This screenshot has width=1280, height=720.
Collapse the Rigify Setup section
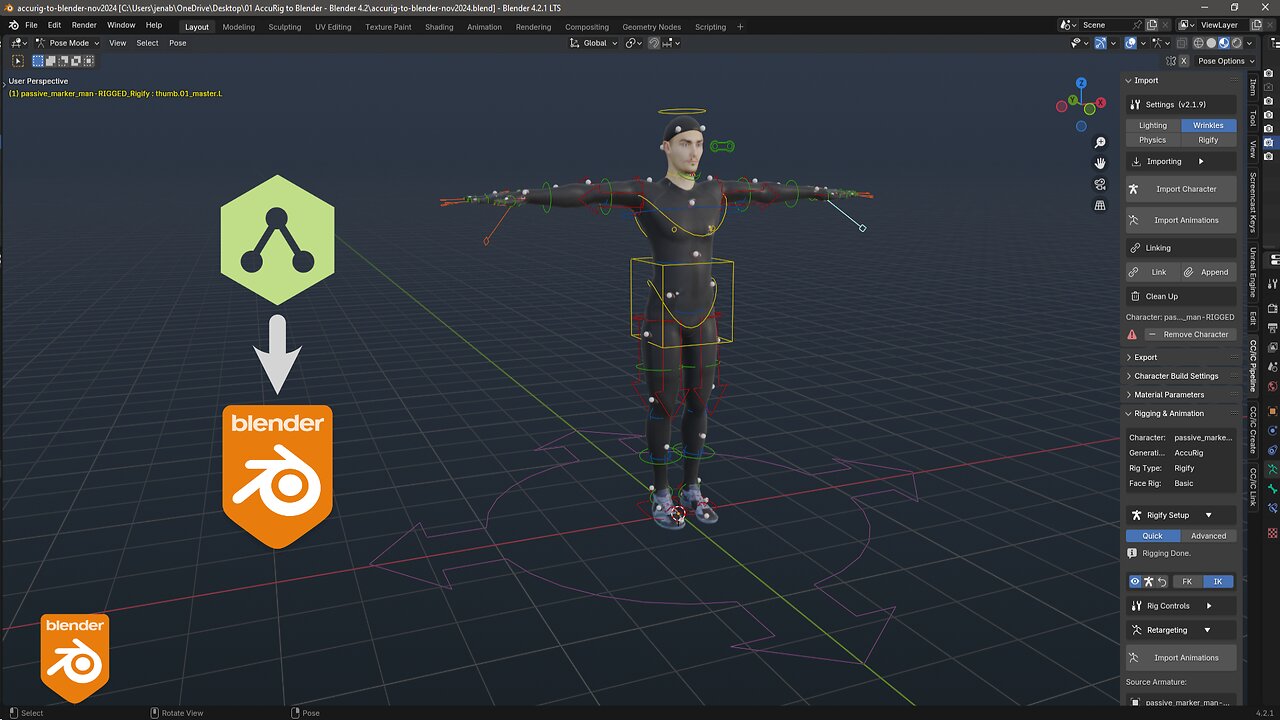pos(1208,515)
